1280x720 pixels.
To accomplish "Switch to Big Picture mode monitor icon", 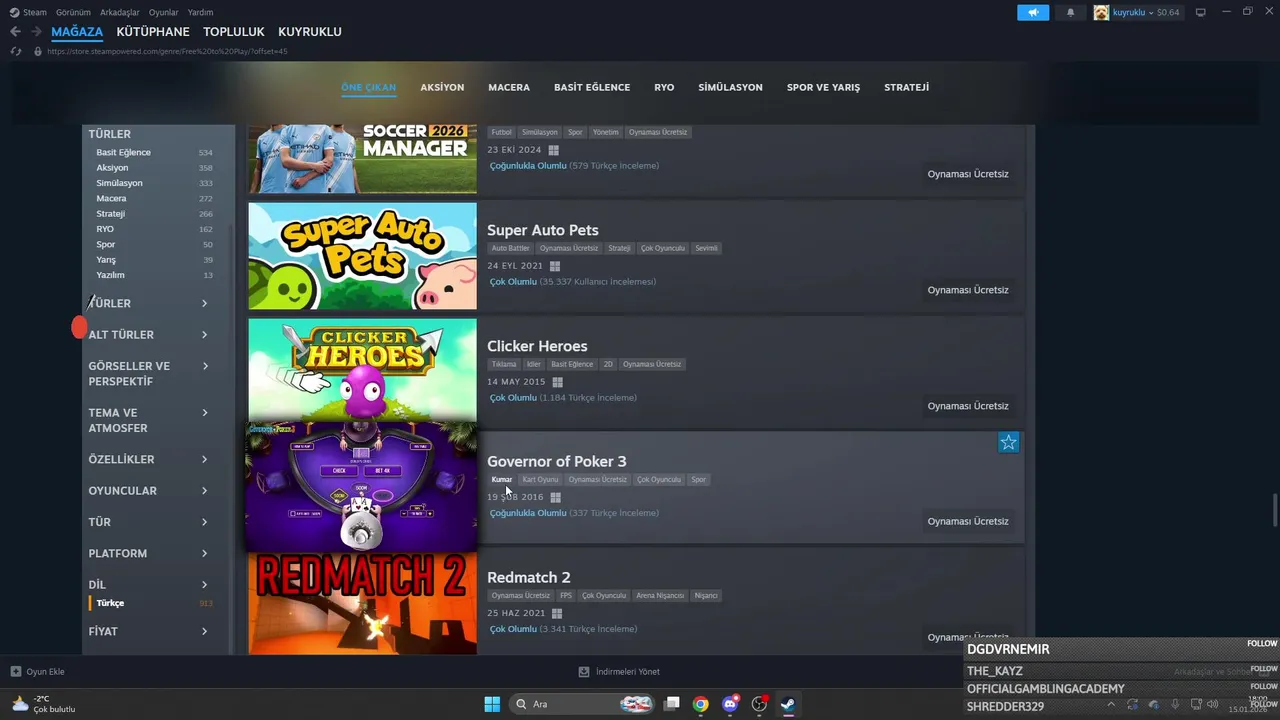I will (x=1200, y=12).
